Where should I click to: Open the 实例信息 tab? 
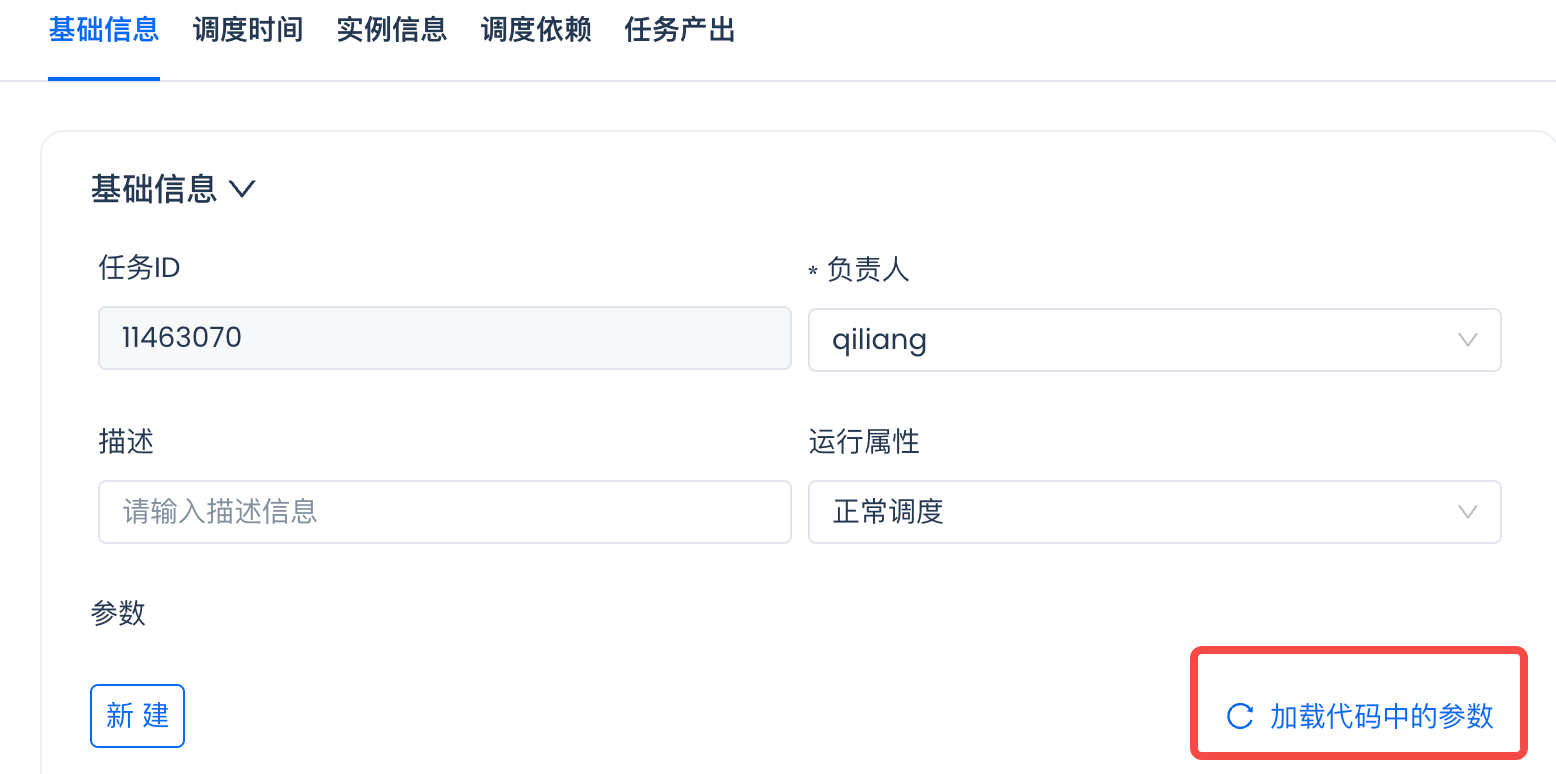(x=392, y=30)
